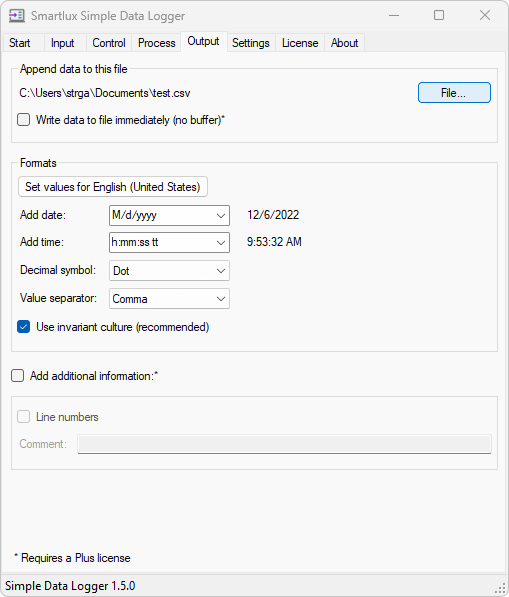Select the Process tab
The image size is (509, 597).
pyautogui.click(x=156, y=43)
